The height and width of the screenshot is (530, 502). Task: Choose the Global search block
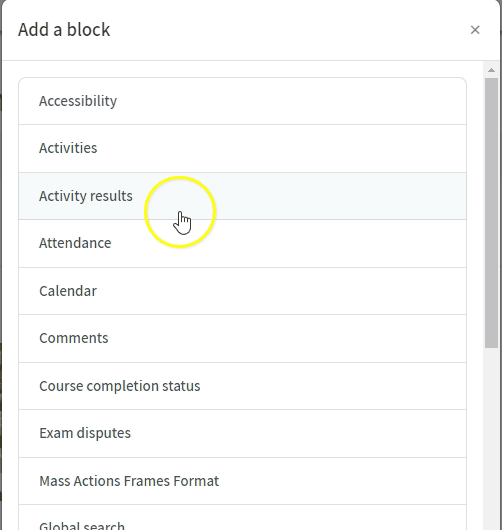(x=242, y=517)
